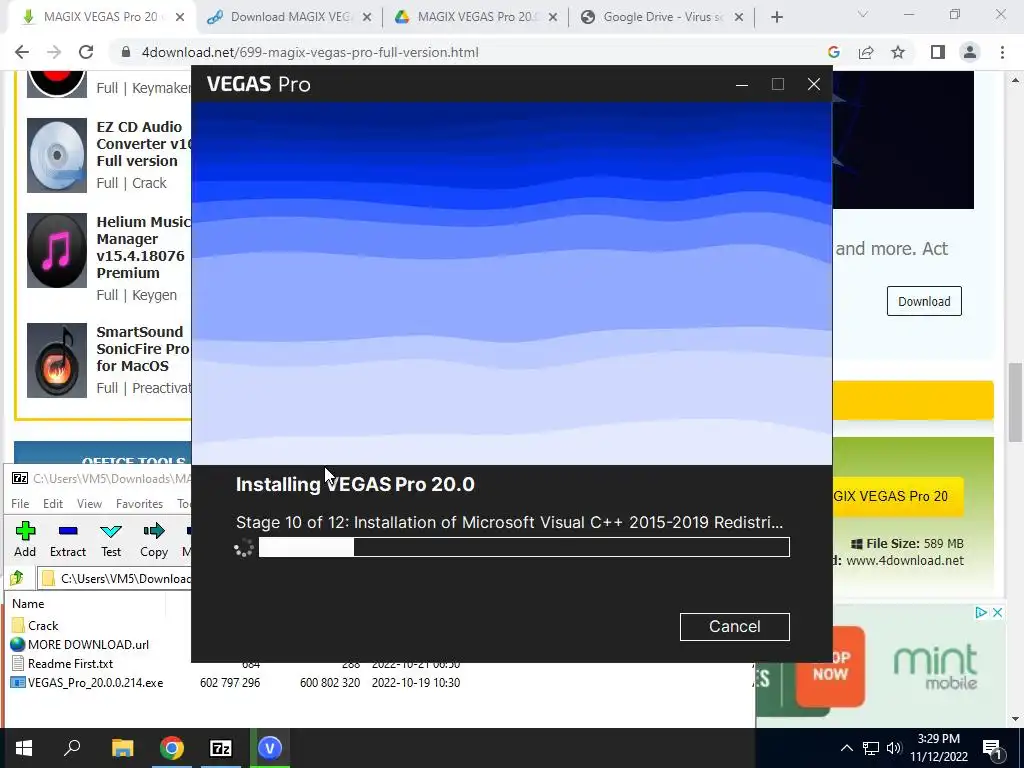
Task: Open the Windows Start menu
Action: tap(24, 748)
